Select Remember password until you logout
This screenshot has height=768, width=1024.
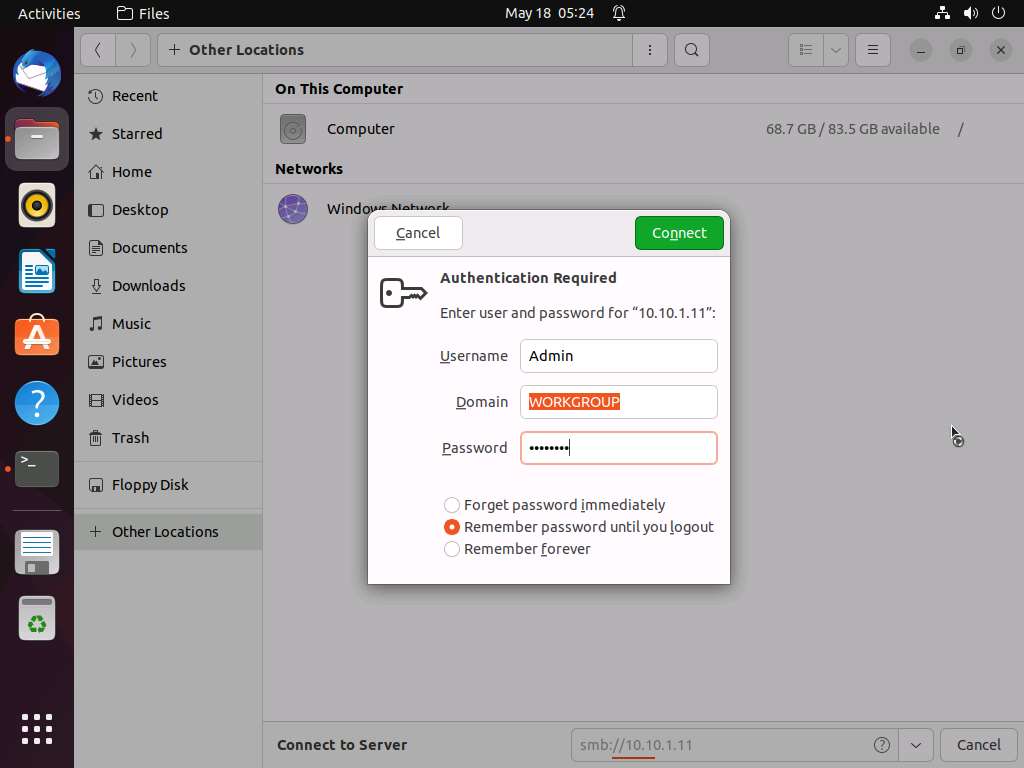tap(452, 527)
